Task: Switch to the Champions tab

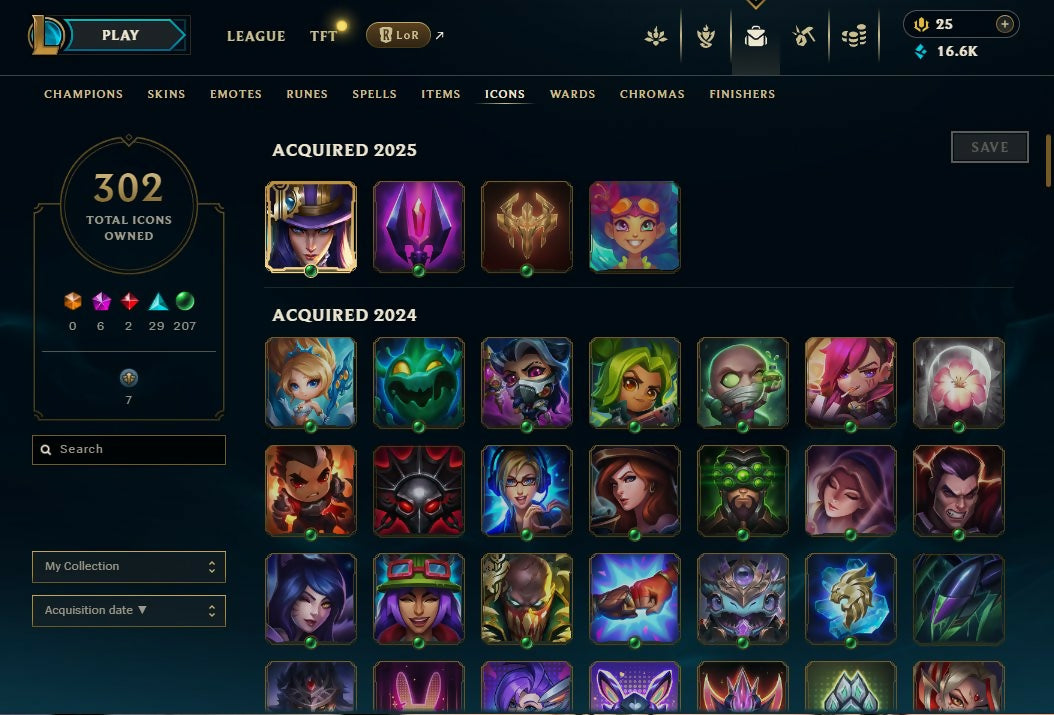Action: [83, 94]
